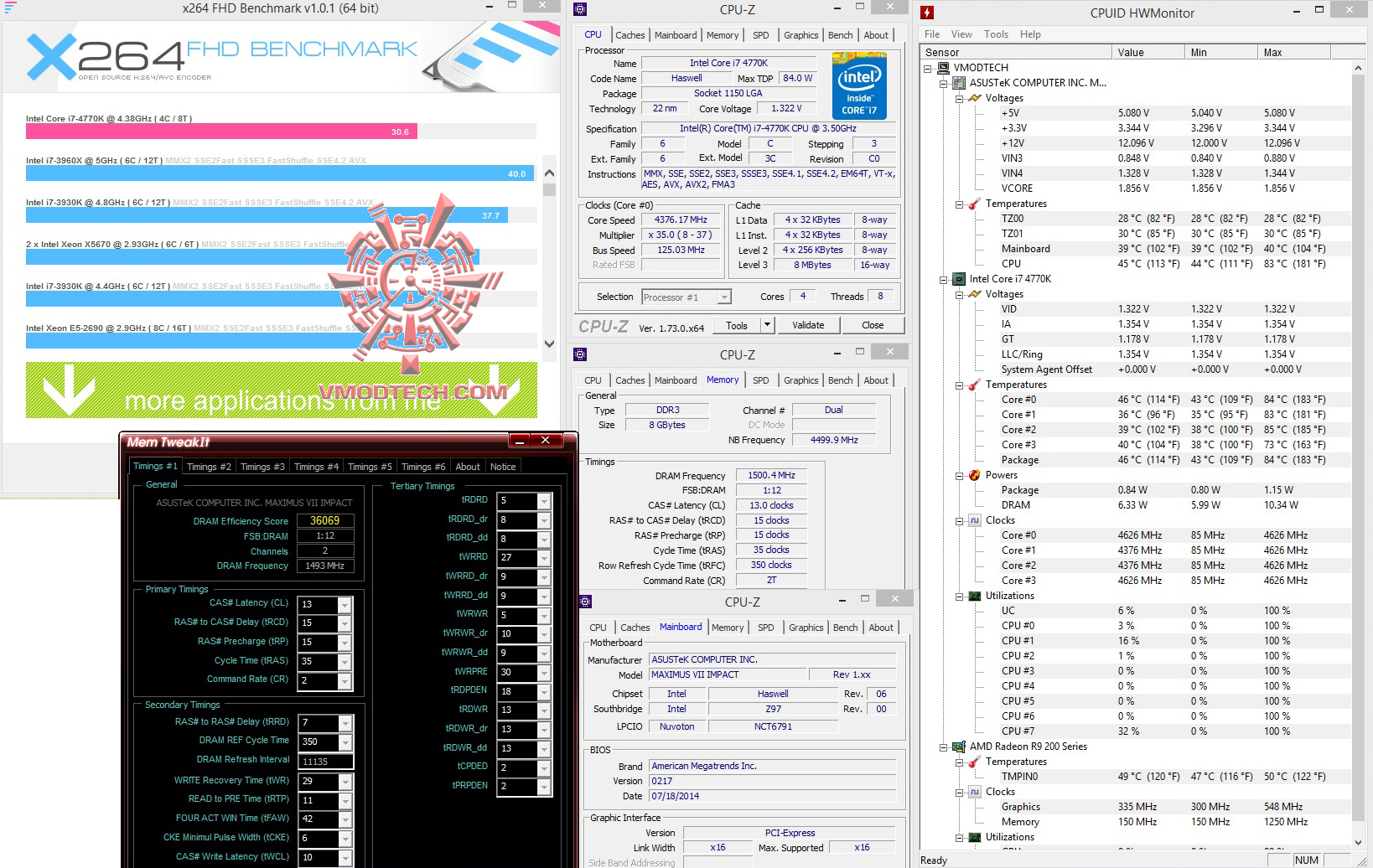Click the scroll-up arrow in x264 results list
Screen dimensions: 1373x868
pyautogui.click(x=550, y=173)
